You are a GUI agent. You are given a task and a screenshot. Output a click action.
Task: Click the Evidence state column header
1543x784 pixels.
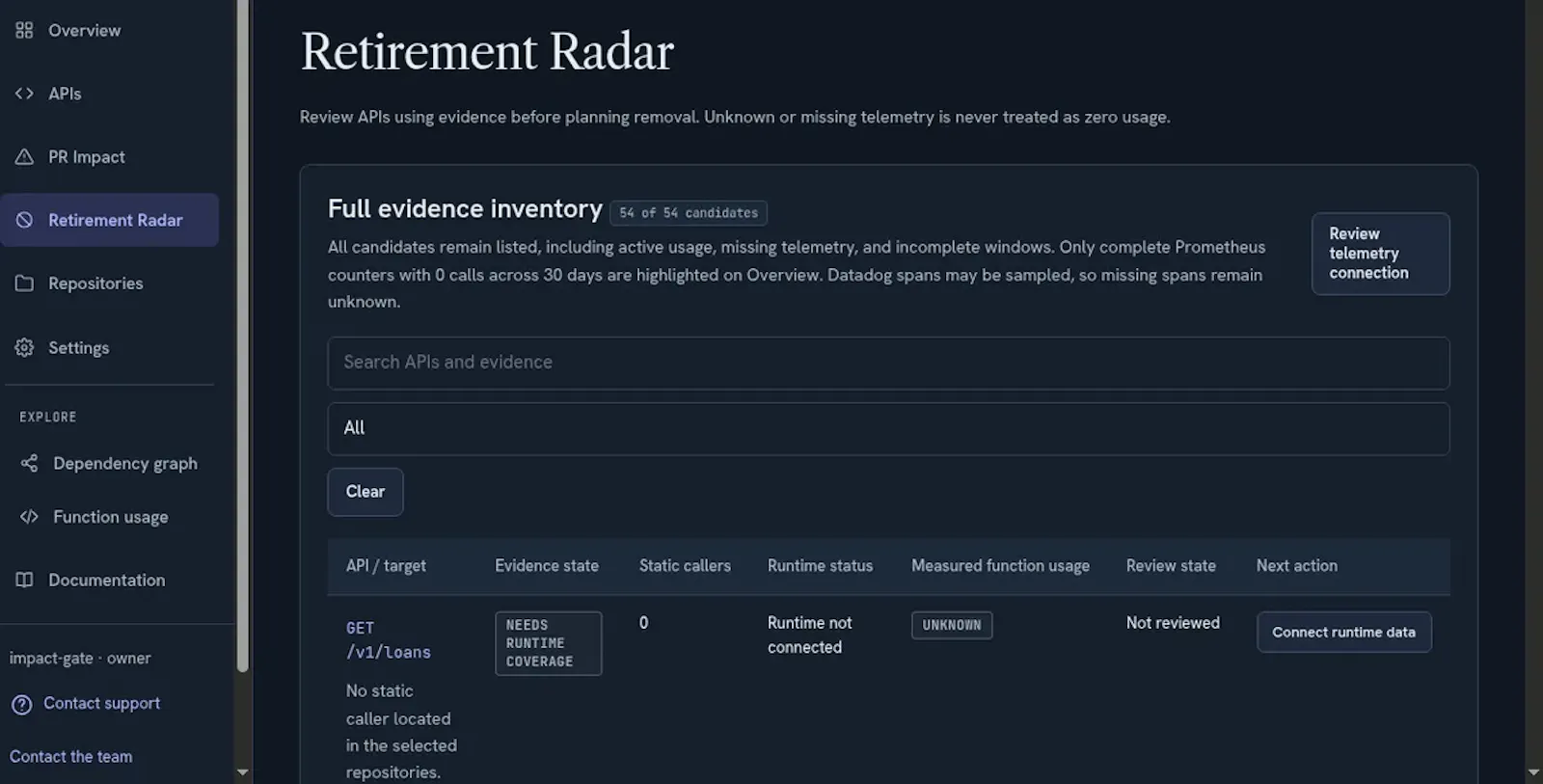pos(547,566)
